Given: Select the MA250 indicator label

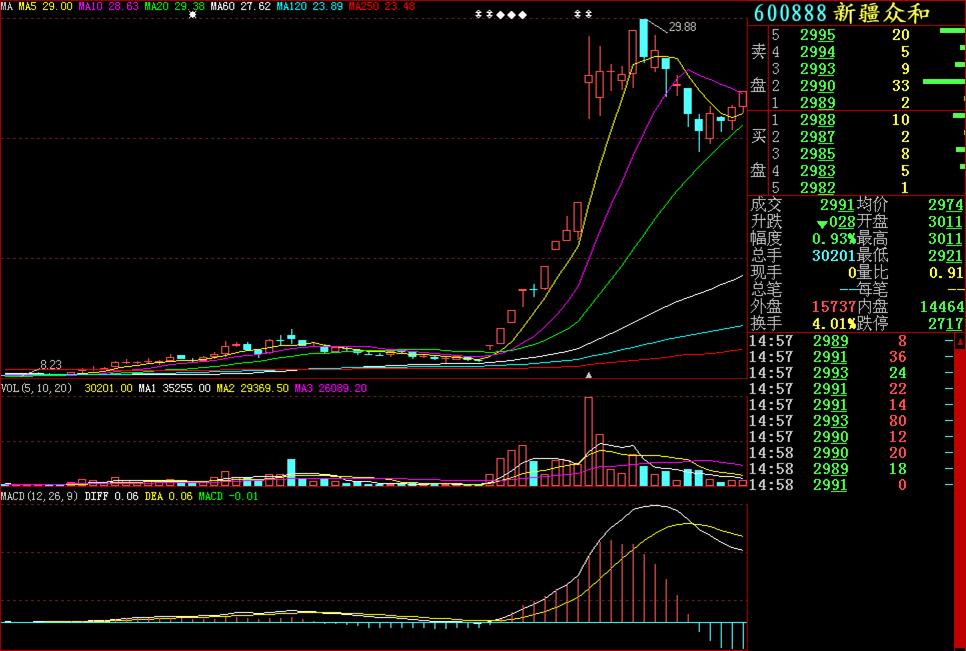Looking at the screenshot, I should pos(367,6).
